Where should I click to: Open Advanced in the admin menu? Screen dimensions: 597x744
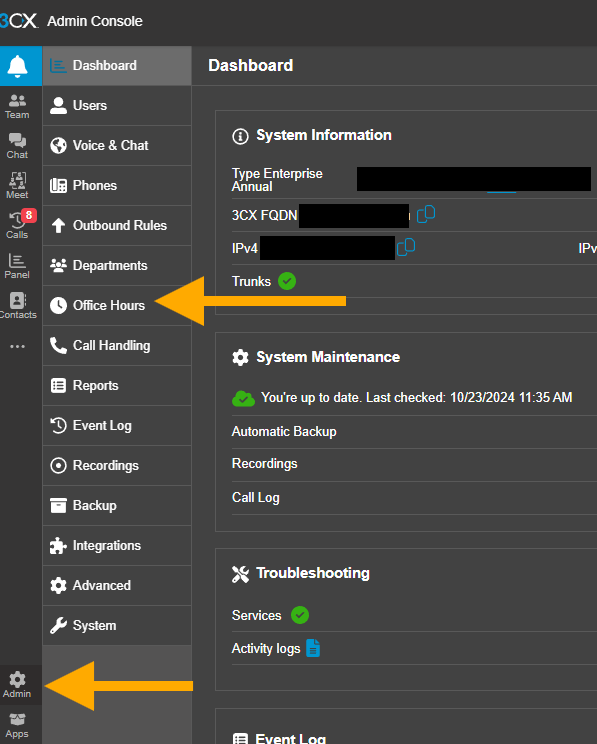click(x=117, y=585)
